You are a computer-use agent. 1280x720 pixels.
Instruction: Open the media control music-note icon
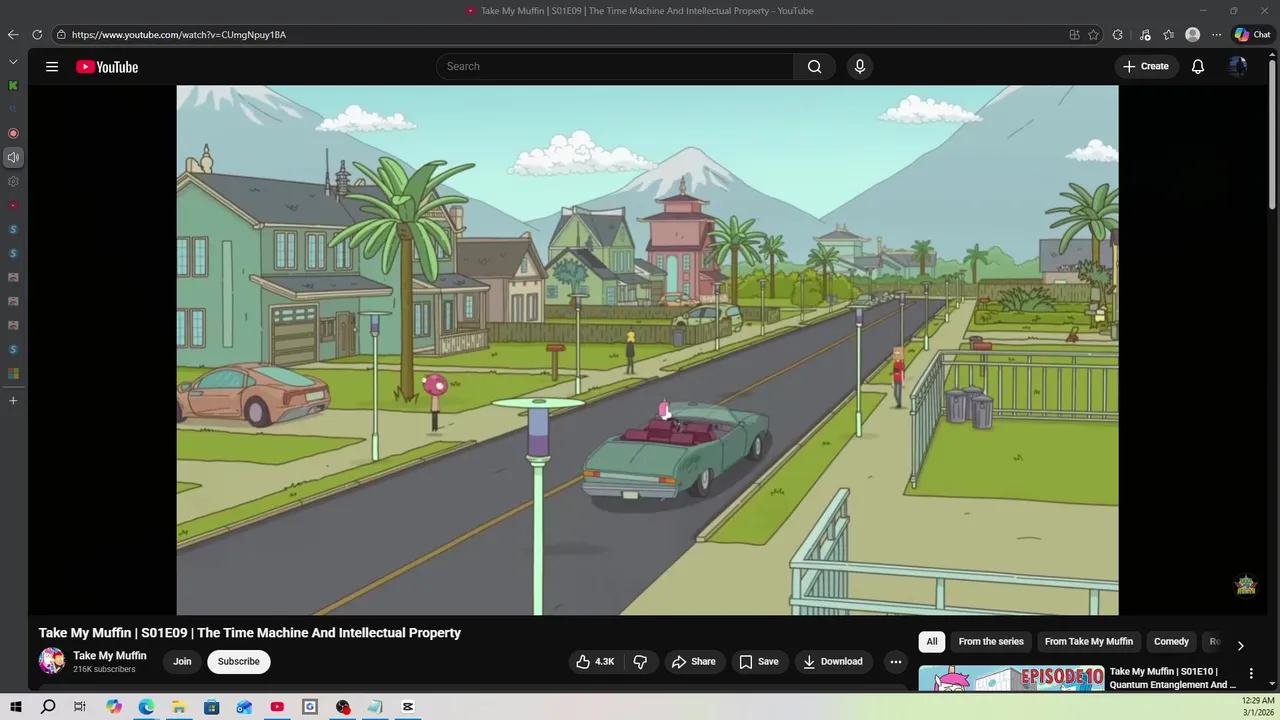point(1145,35)
